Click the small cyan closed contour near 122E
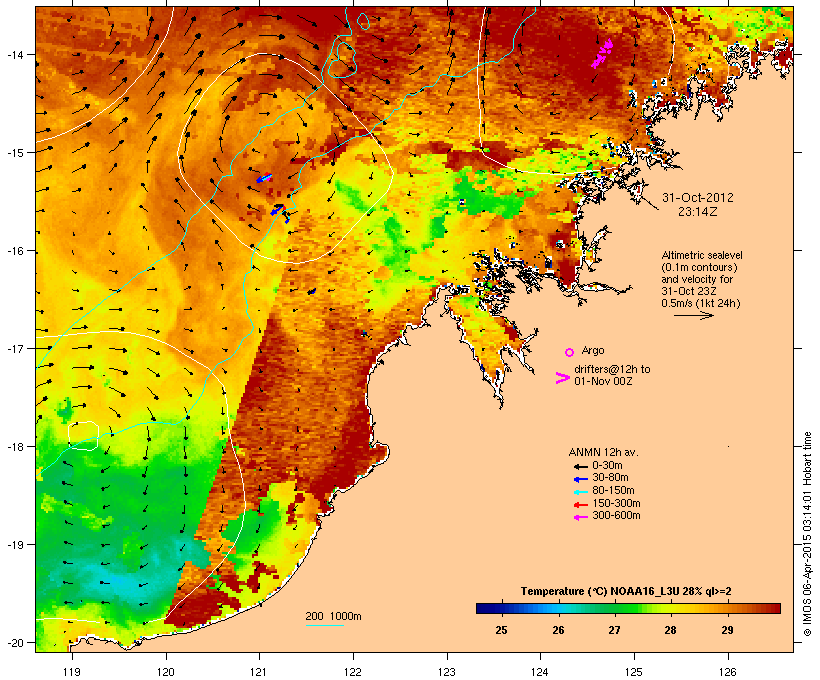 pyautogui.click(x=363, y=21)
